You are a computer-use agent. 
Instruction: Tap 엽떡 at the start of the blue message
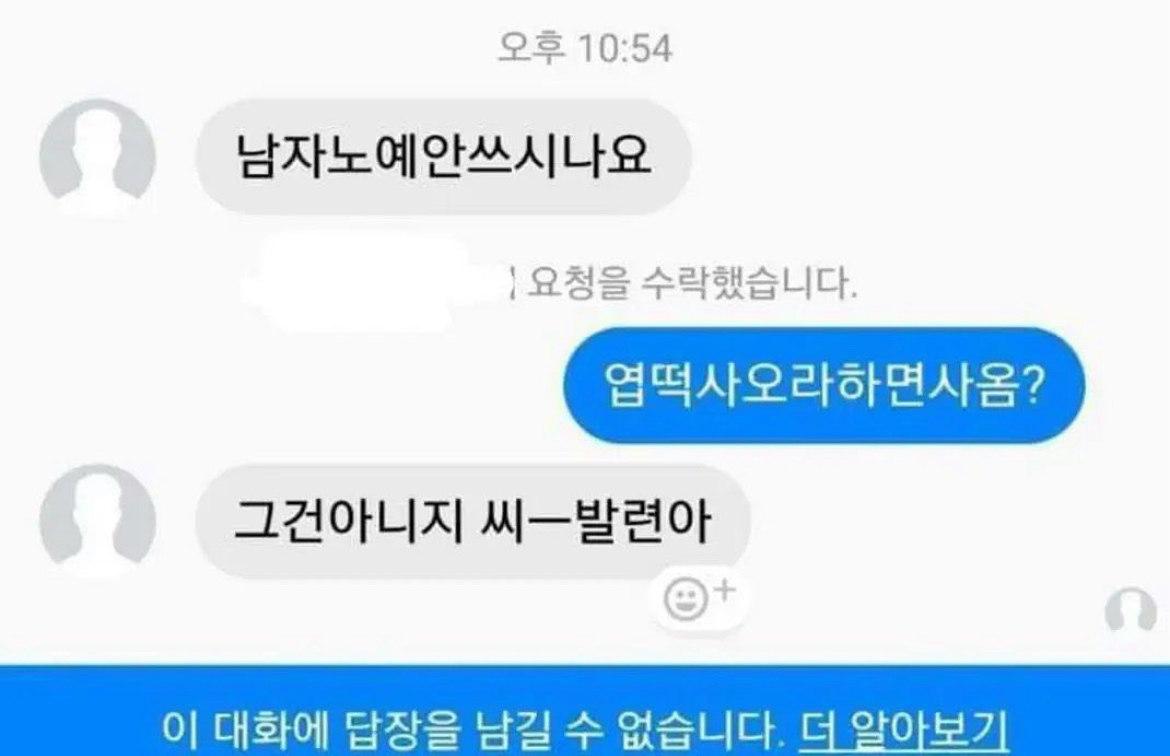coord(648,386)
